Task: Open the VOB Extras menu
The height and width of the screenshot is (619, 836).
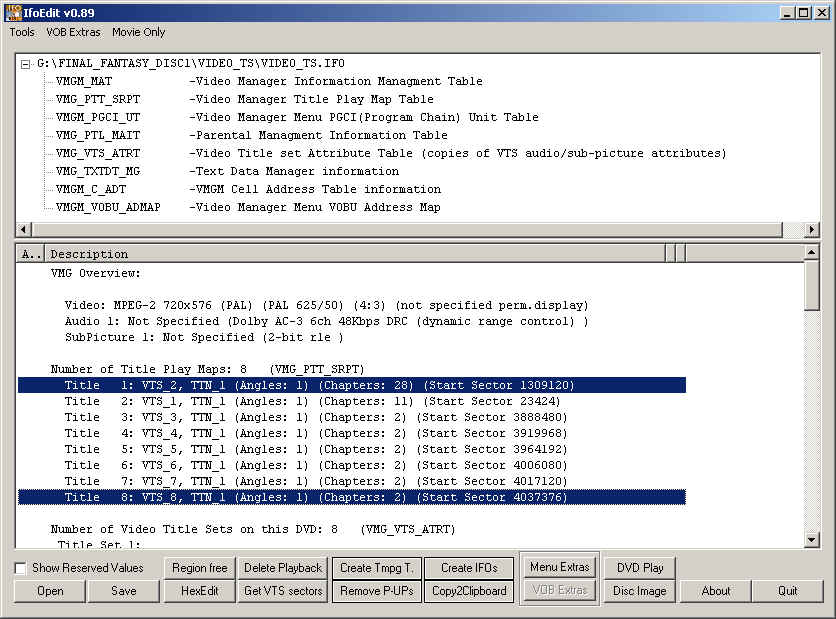Action: [73, 33]
